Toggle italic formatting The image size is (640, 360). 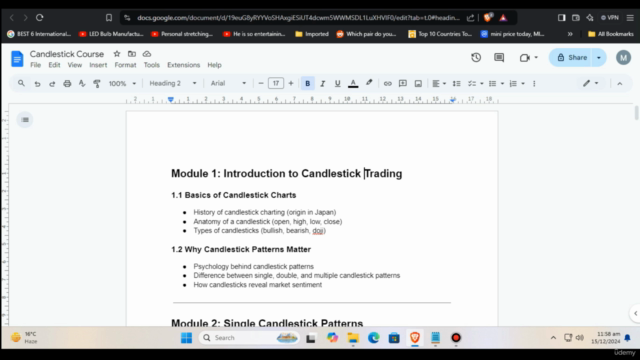322,84
